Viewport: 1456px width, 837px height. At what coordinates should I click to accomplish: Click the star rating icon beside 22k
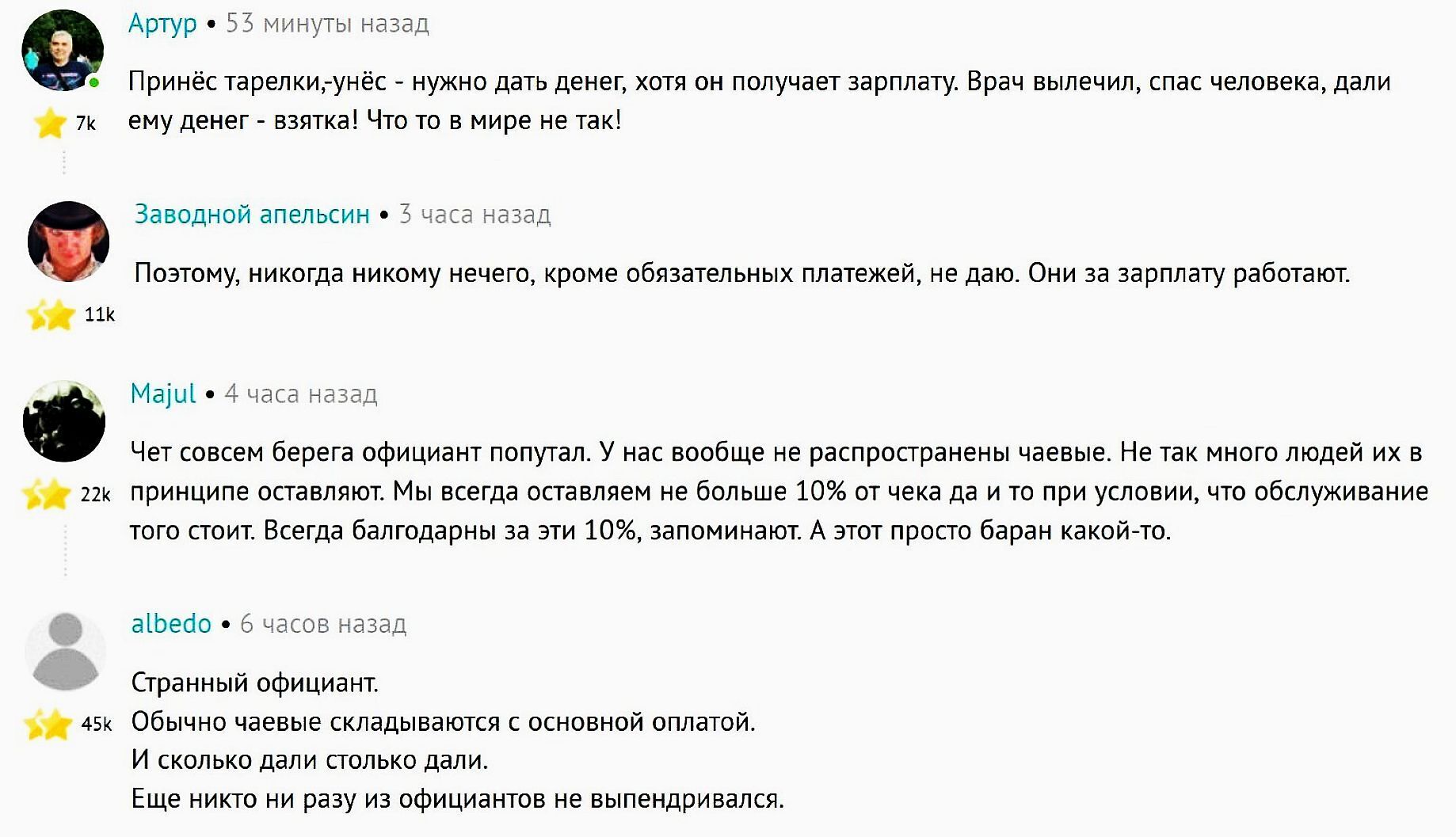pos(47,494)
